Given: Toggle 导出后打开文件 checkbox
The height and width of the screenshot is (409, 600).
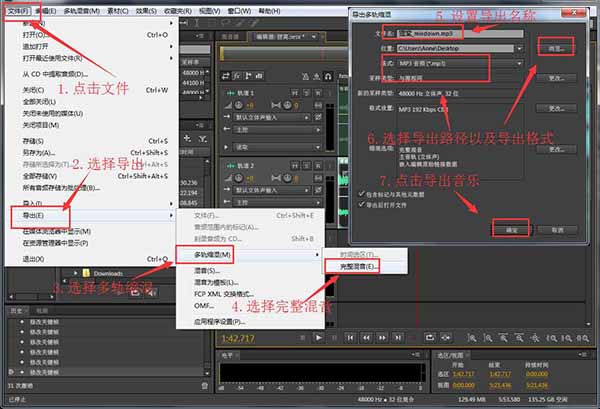Looking at the screenshot, I should [361, 204].
